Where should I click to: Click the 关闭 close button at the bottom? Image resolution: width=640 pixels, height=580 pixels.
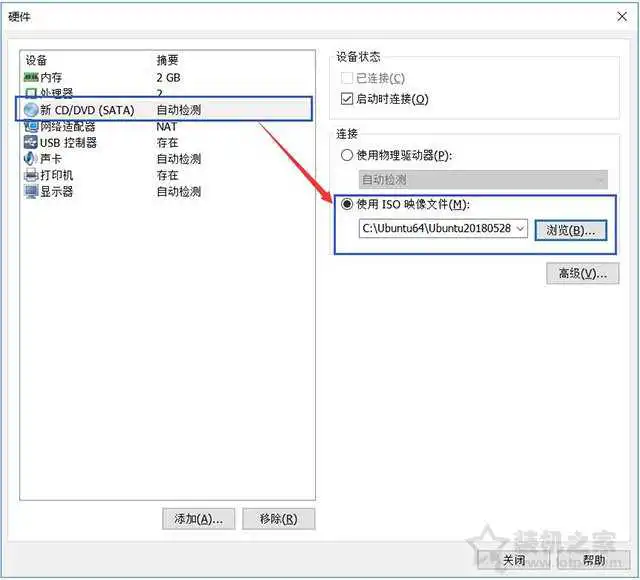(x=514, y=560)
